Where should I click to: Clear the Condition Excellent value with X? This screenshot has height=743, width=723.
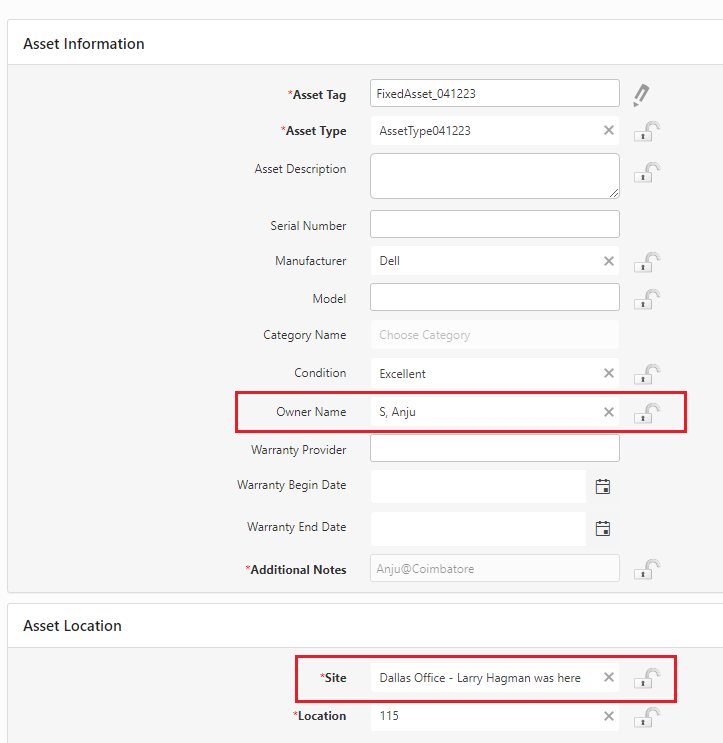click(609, 373)
